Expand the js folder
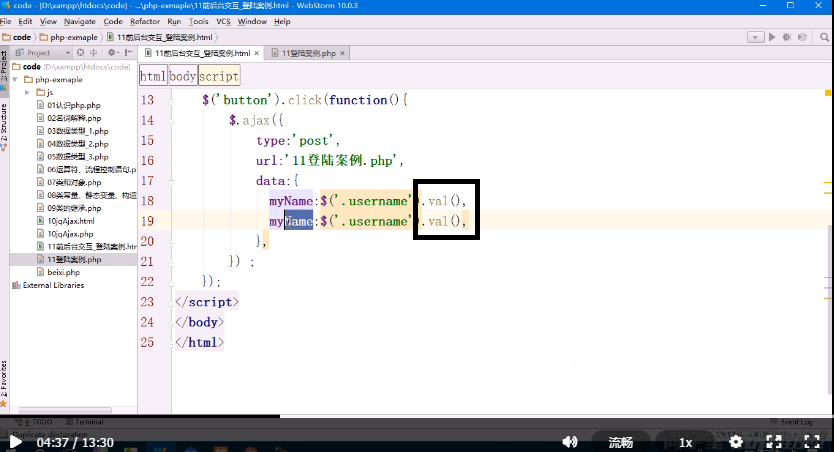This screenshot has height=452, width=834. point(27,93)
